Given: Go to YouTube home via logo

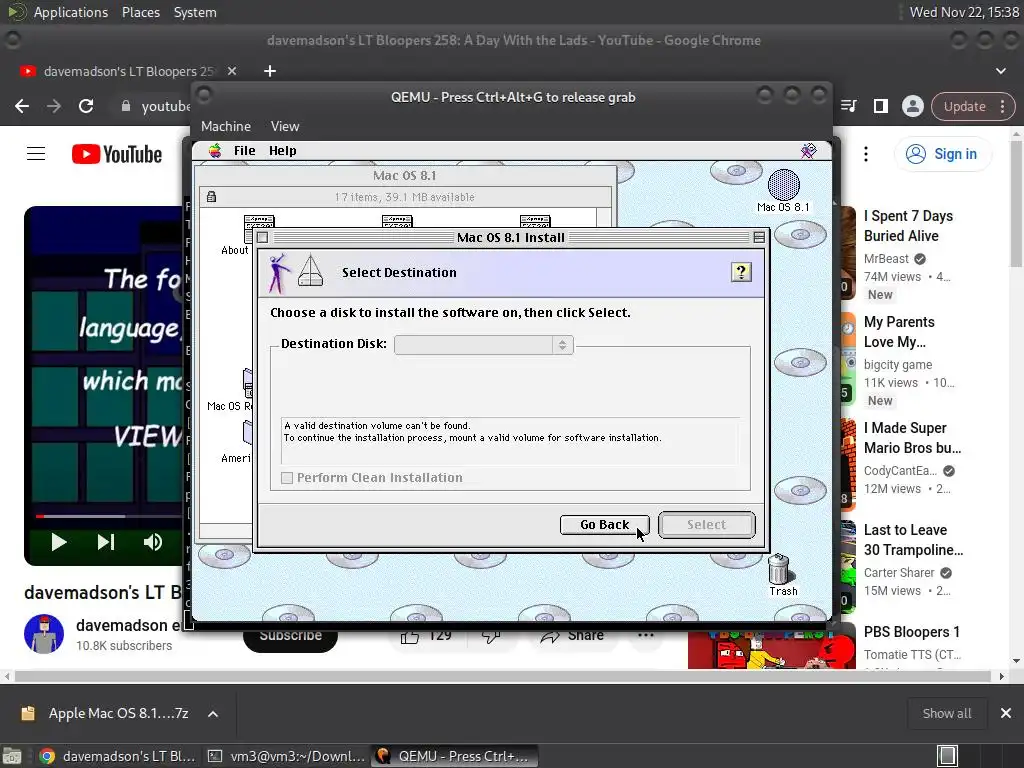Looking at the screenshot, I should click(x=117, y=154).
